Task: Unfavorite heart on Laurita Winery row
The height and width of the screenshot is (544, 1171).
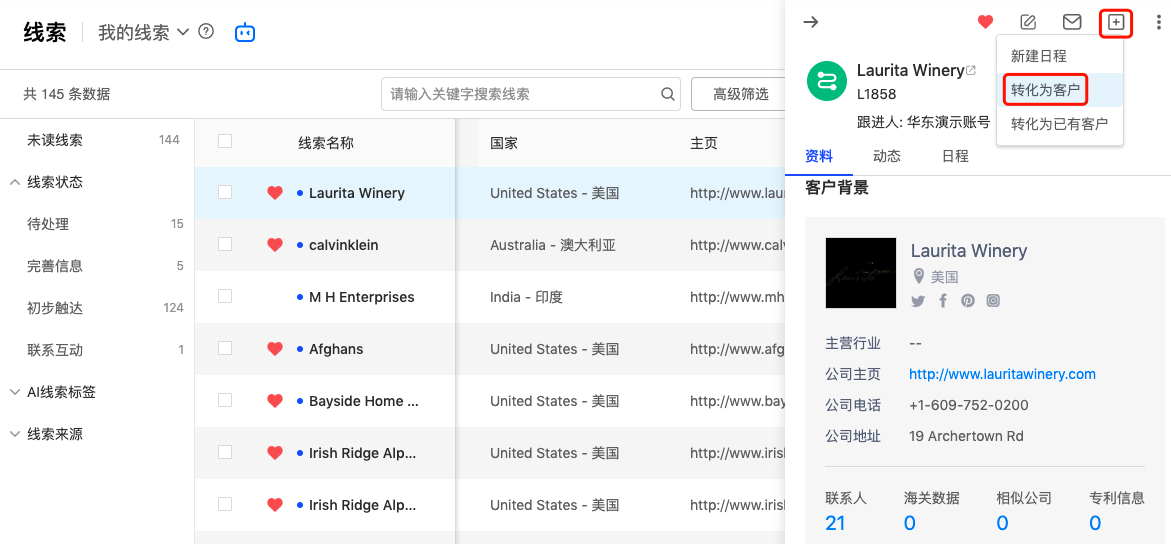Action: point(275,193)
